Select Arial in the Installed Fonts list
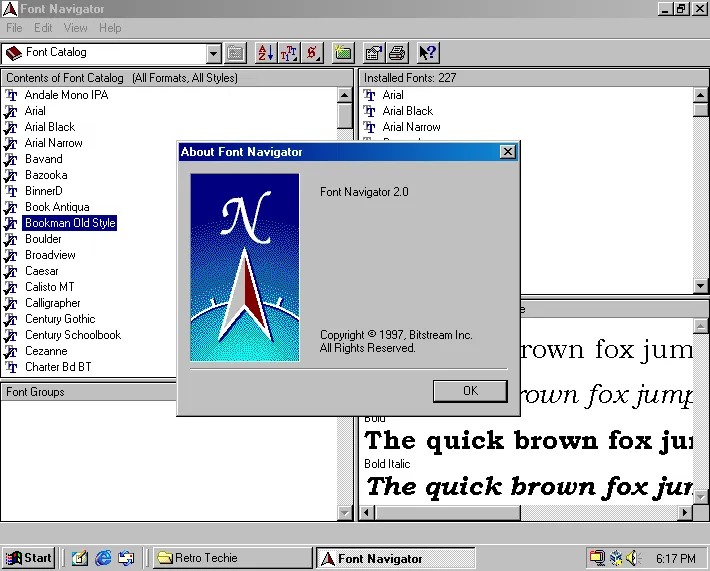This screenshot has width=710, height=571. tap(393, 95)
